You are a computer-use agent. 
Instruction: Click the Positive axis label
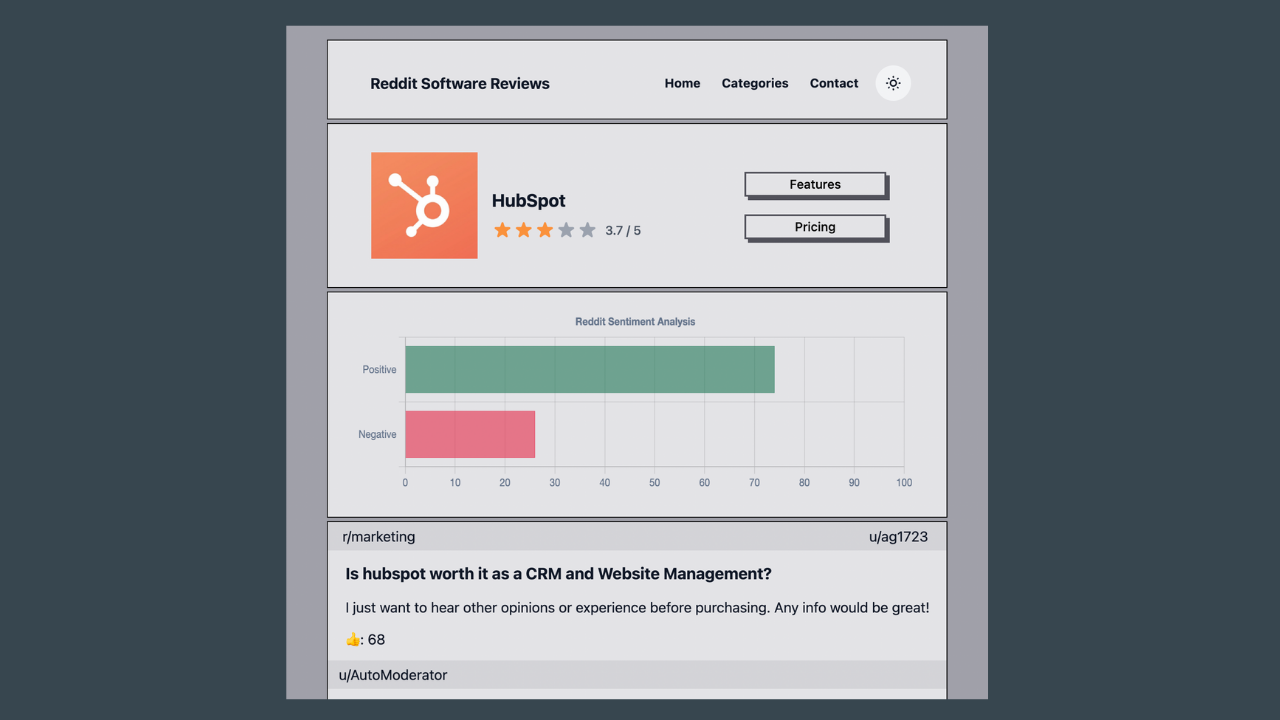(379, 370)
